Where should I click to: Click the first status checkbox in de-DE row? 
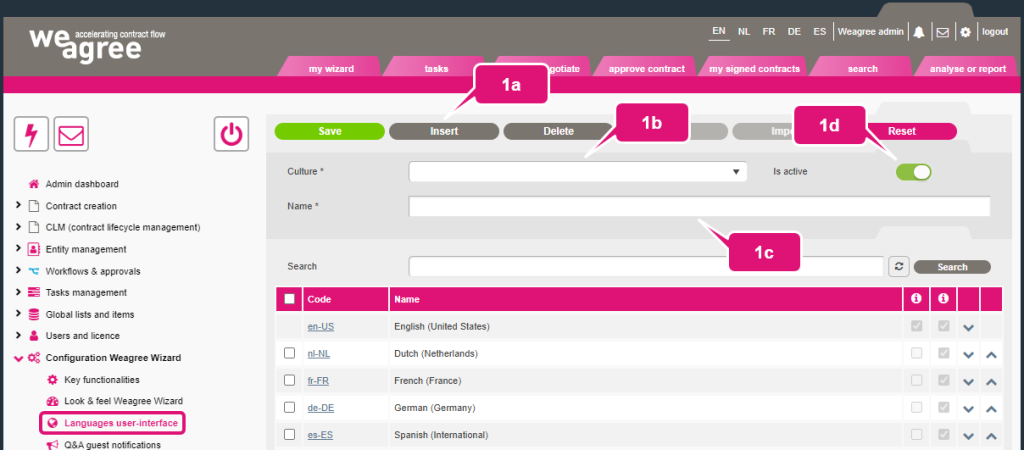[x=917, y=408]
